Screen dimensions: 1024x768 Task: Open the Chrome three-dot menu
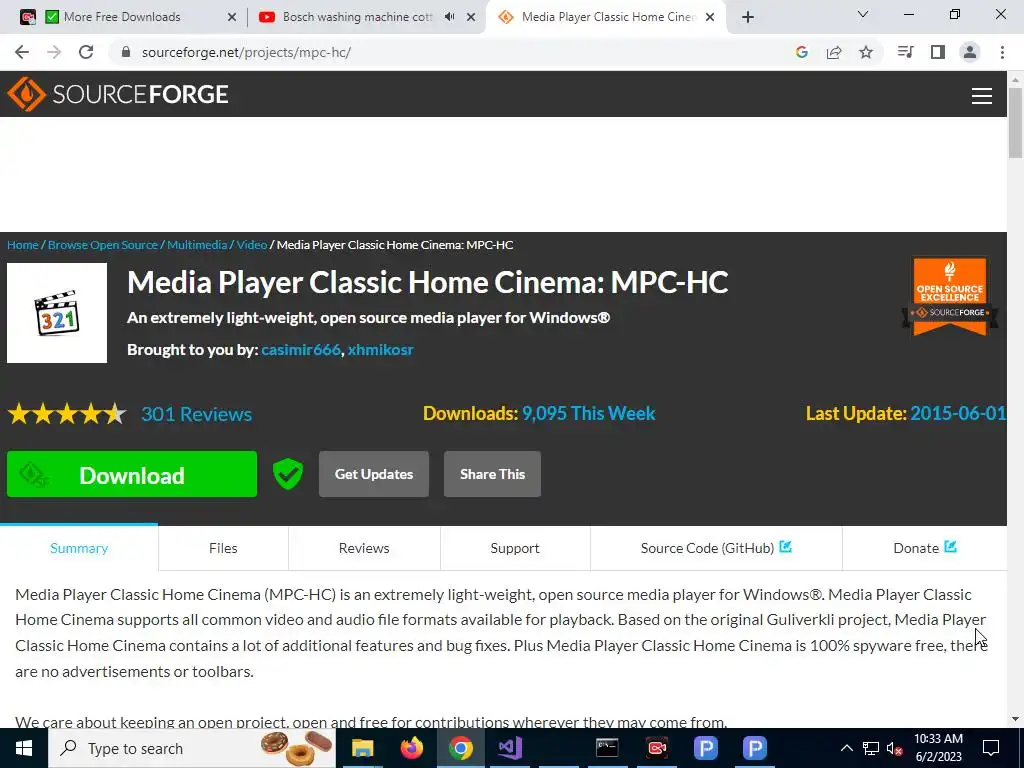click(1002, 52)
